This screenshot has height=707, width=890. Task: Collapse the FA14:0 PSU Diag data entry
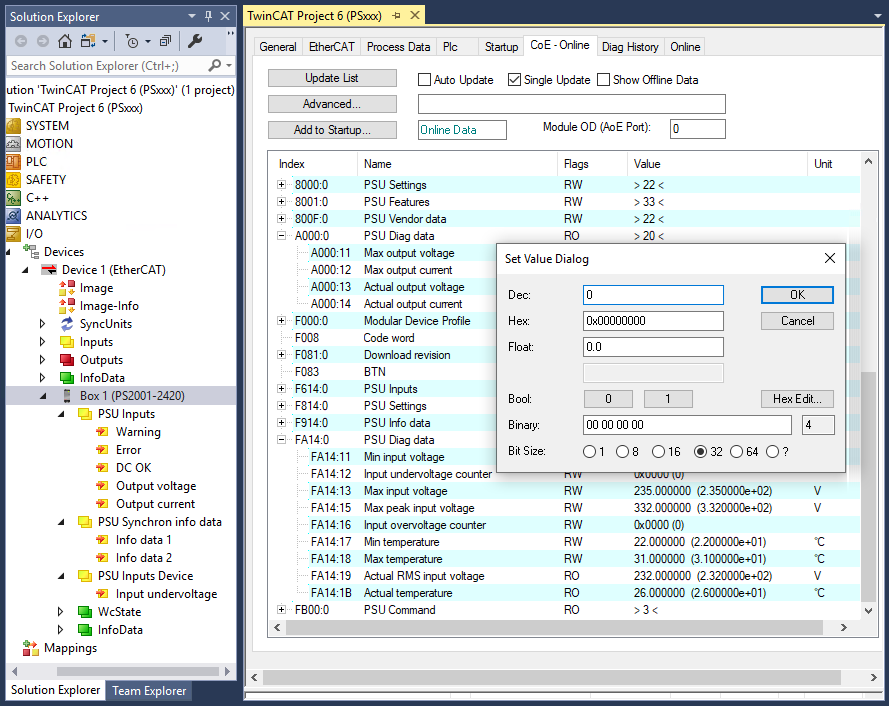tap(282, 439)
